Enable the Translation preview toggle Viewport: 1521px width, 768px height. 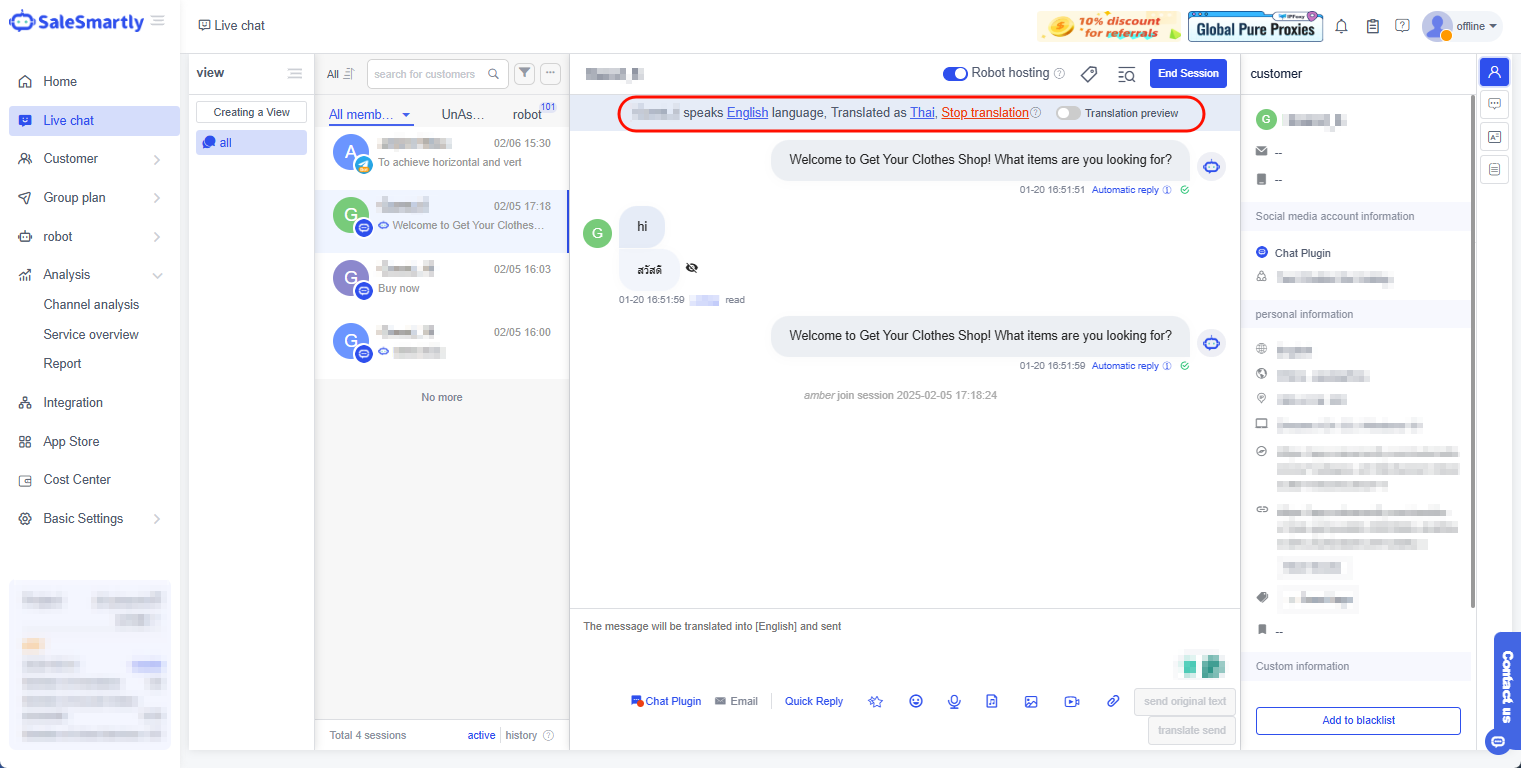click(x=1068, y=113)
